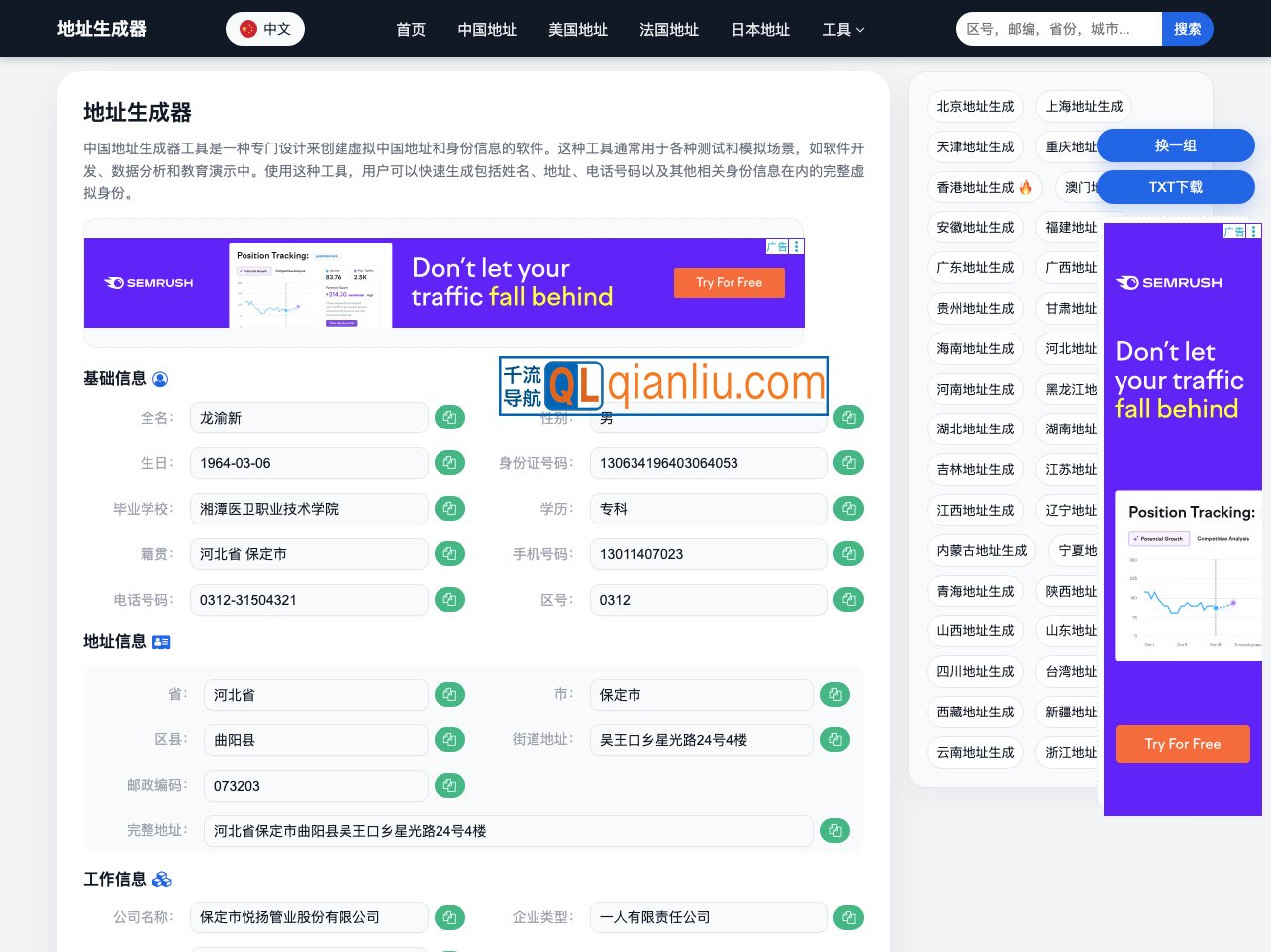The height and width of the screenshot is (952, 1271).
Task: Copy the company name field
Action: [x=449, y=917]
